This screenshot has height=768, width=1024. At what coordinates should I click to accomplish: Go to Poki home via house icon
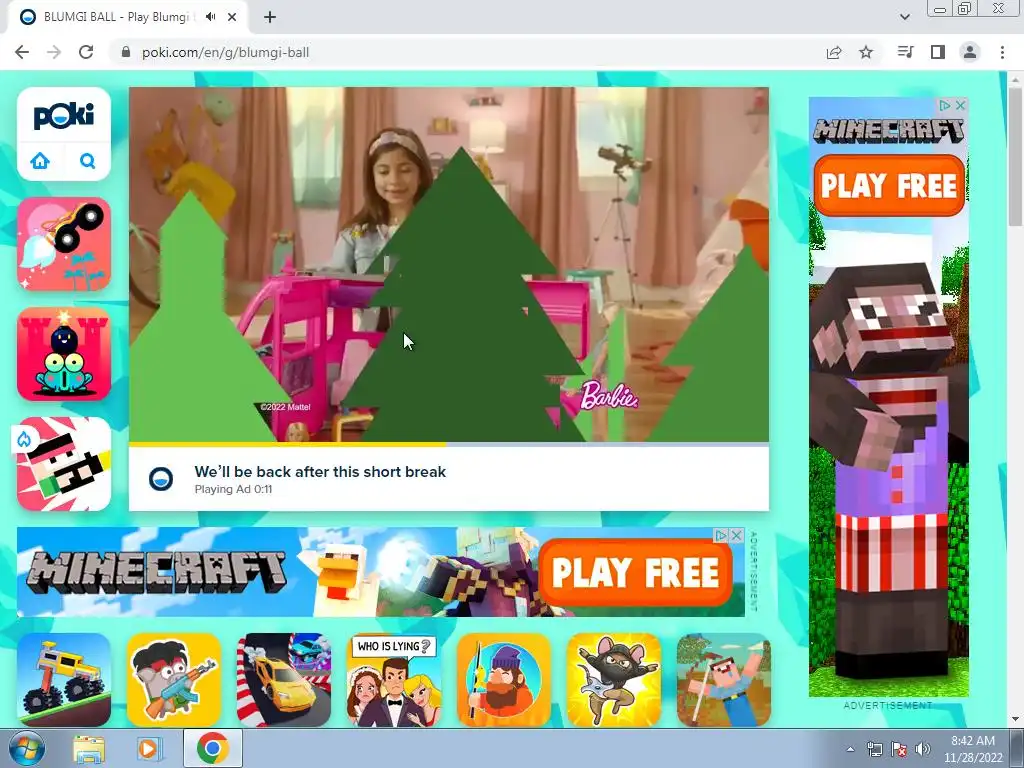[40, 161]
